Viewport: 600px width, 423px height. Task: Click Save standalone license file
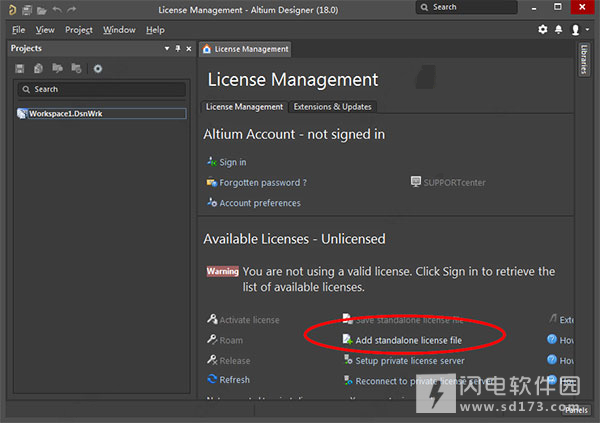[409, 320]
